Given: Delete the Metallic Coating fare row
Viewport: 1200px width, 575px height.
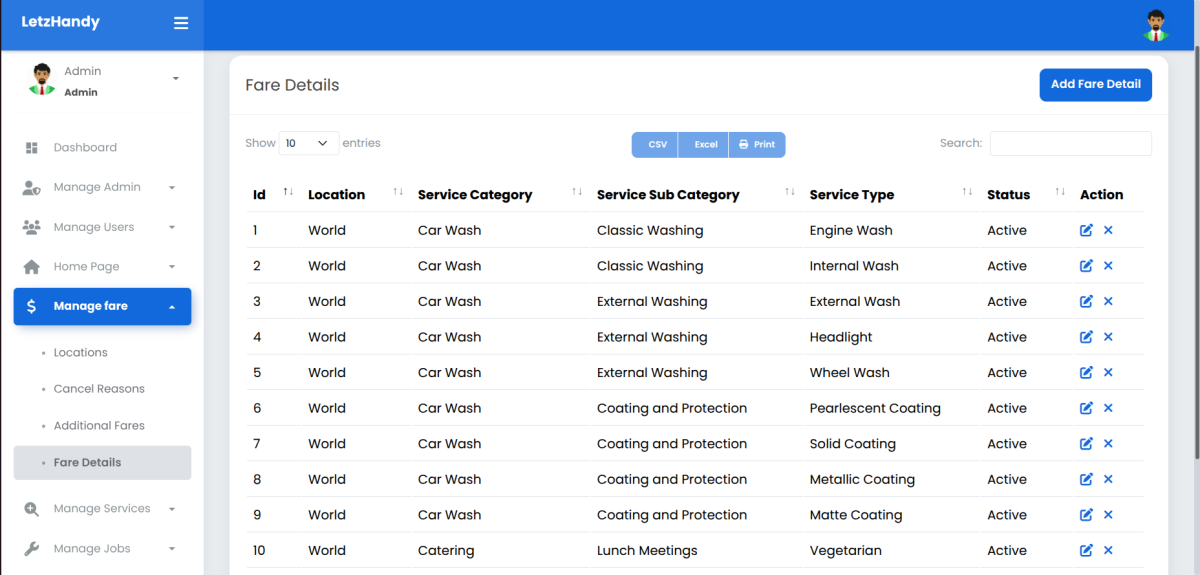Looking at the screenshot, I should click(x=1108, y=479).
